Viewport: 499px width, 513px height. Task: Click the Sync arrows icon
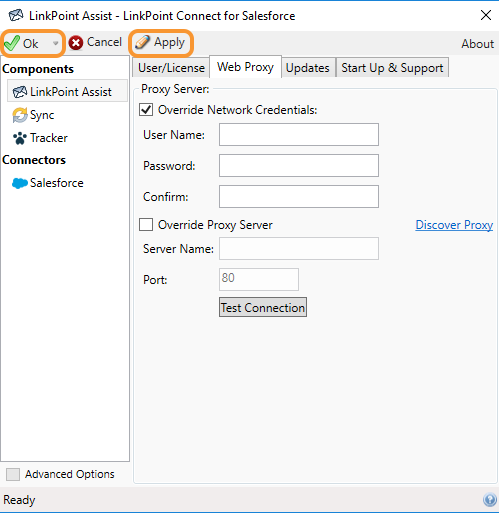(x=20, y=115)
